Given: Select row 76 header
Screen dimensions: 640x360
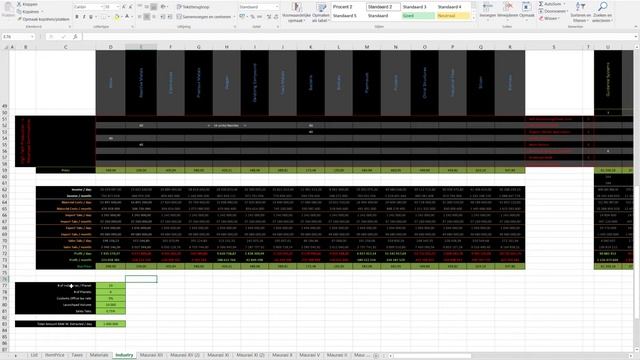Looking at the screenshot, I should point(5,279).
